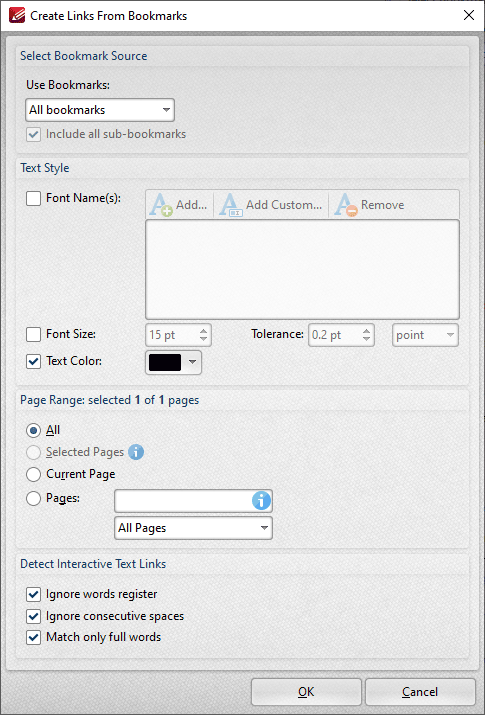Click into the Pages range input field
Viewport: 485px width, 715px height.
coord(183,501)
